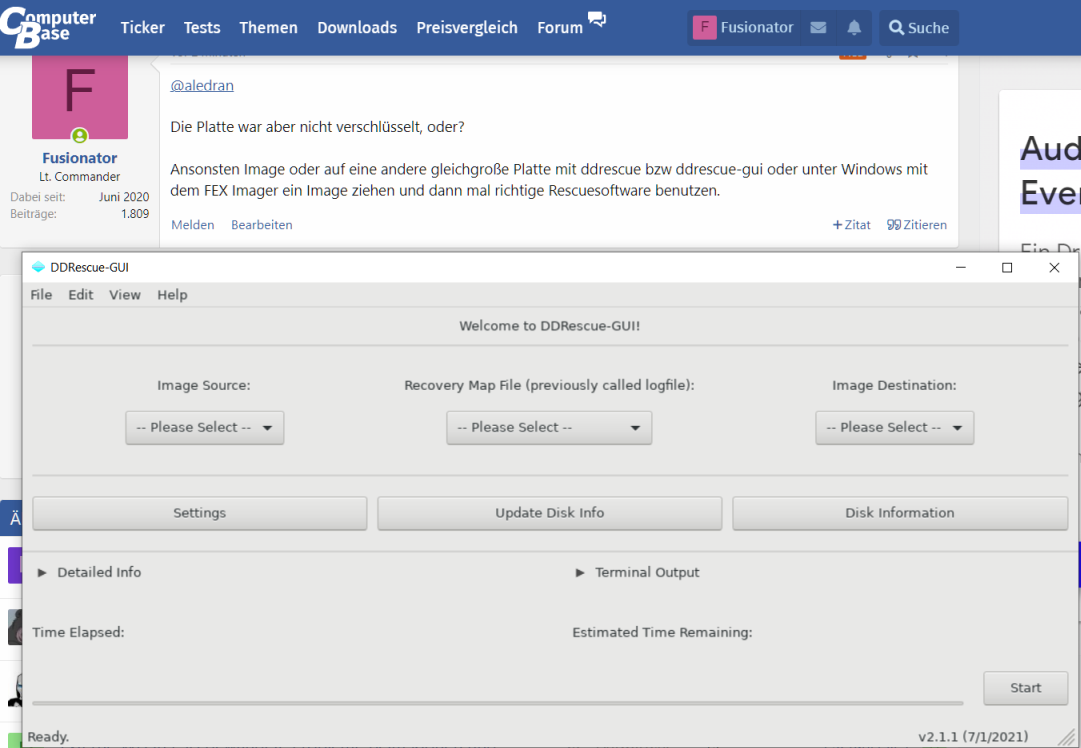The height and width of the screenshot is (748, 1081).
Task: Open the Recovery Map File dropdown
Action: tap(549, 428)
